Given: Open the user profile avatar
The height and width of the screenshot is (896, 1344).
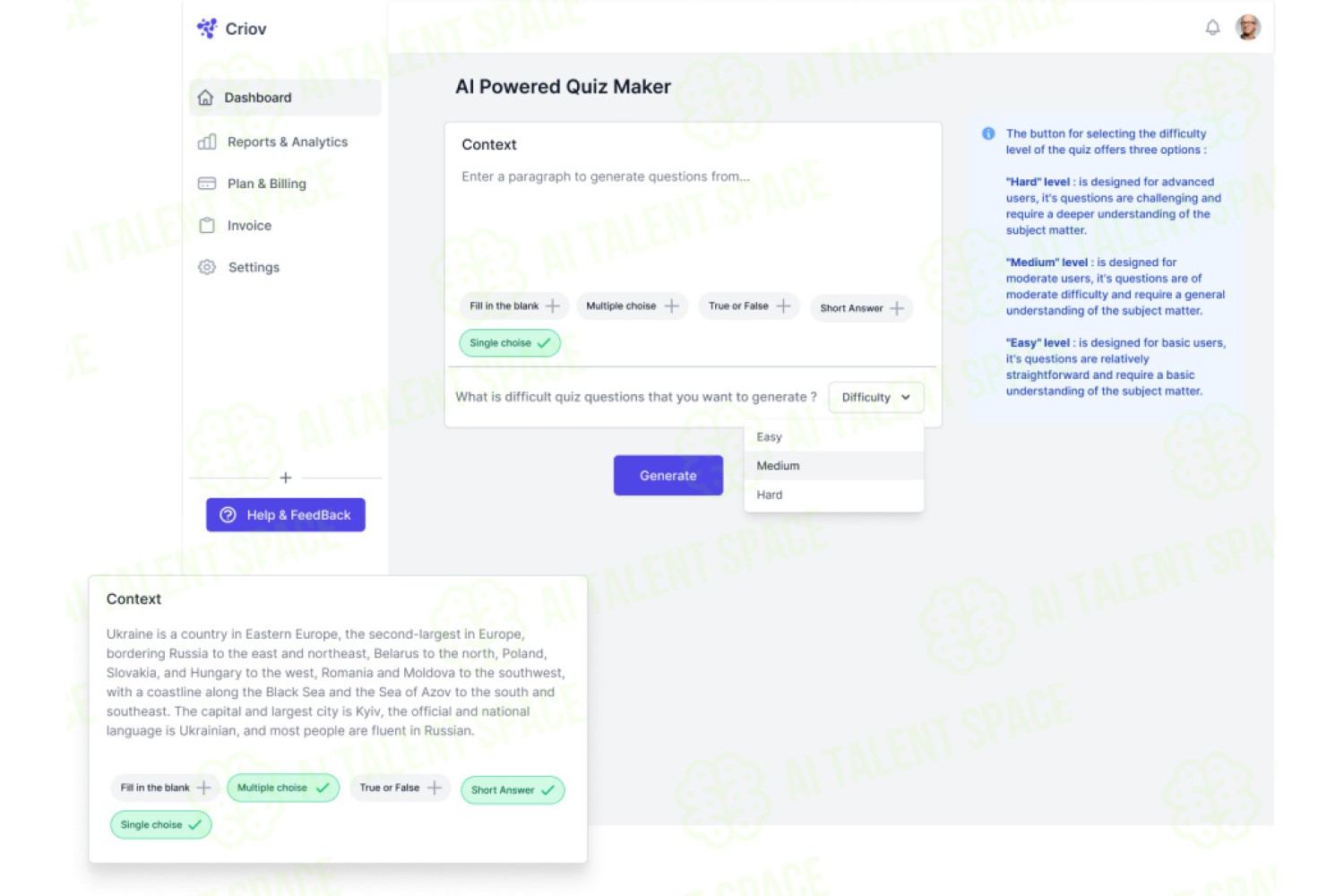Looking at the screenshot, I should [1247, 28].
